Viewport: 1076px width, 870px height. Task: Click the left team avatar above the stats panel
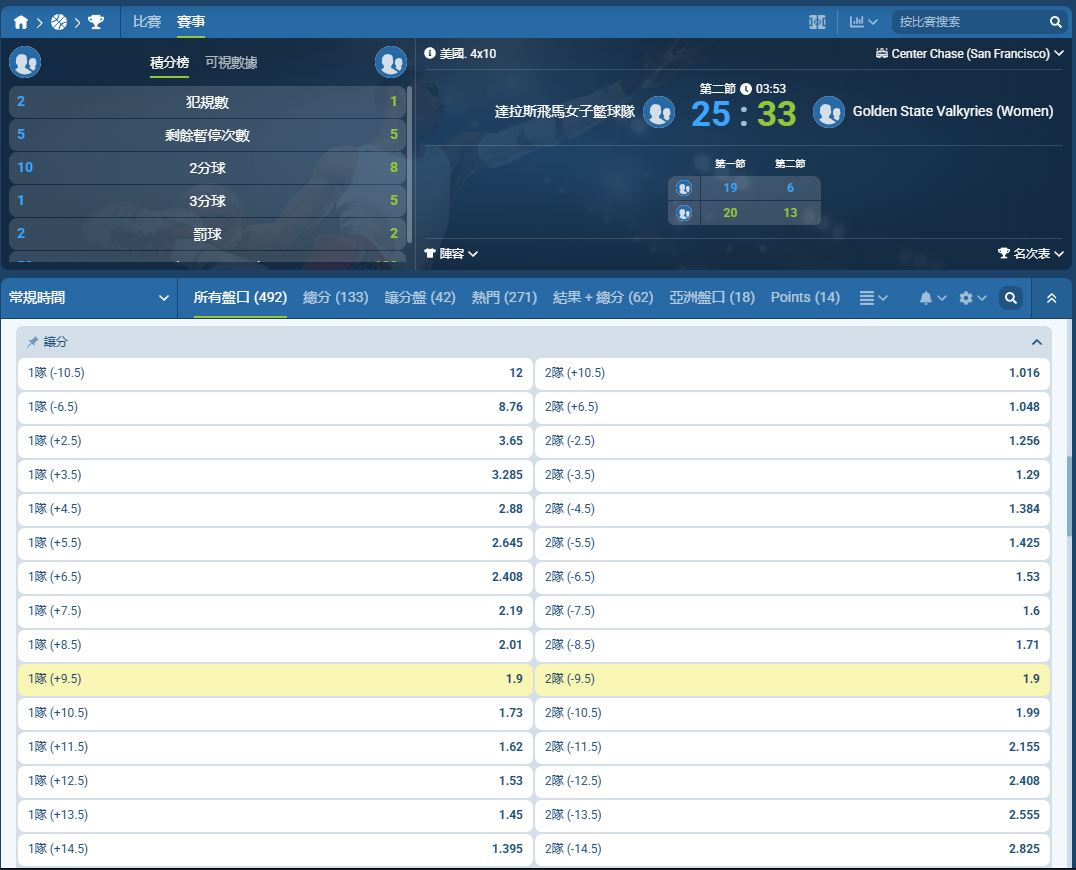pos(25,62)
